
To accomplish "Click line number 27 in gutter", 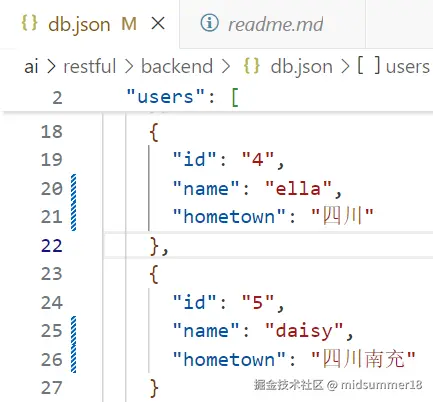I will click(x=52, y=388).
